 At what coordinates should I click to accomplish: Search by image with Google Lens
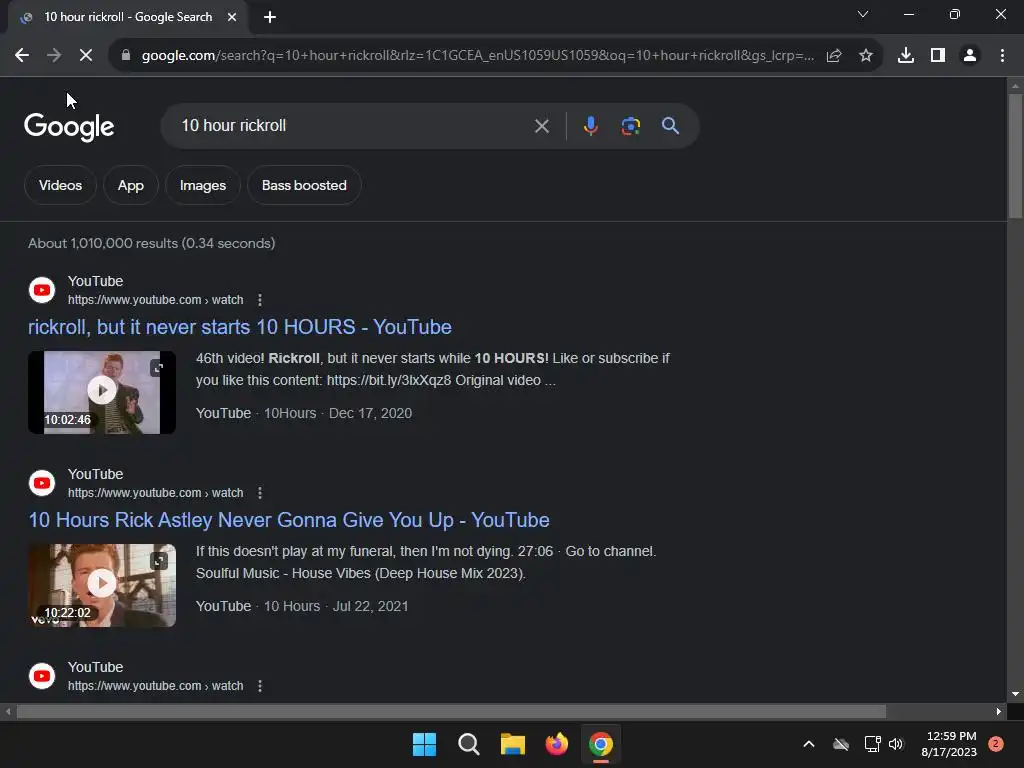[x=631, y=126]
